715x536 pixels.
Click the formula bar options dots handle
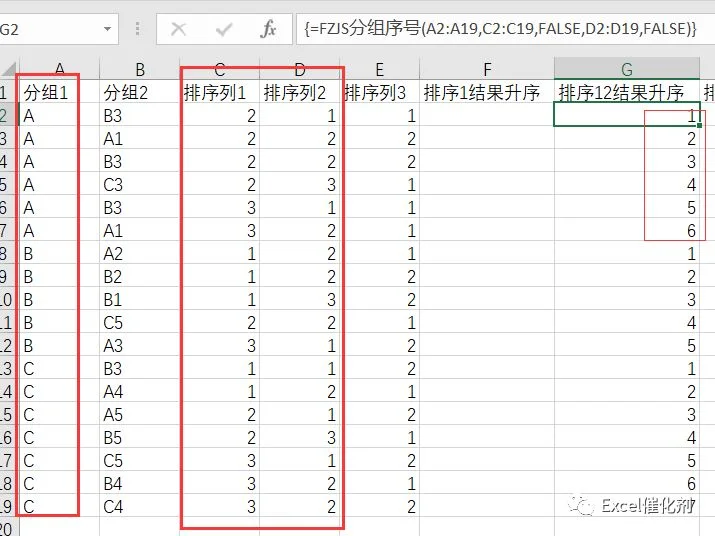coord(137,29)
